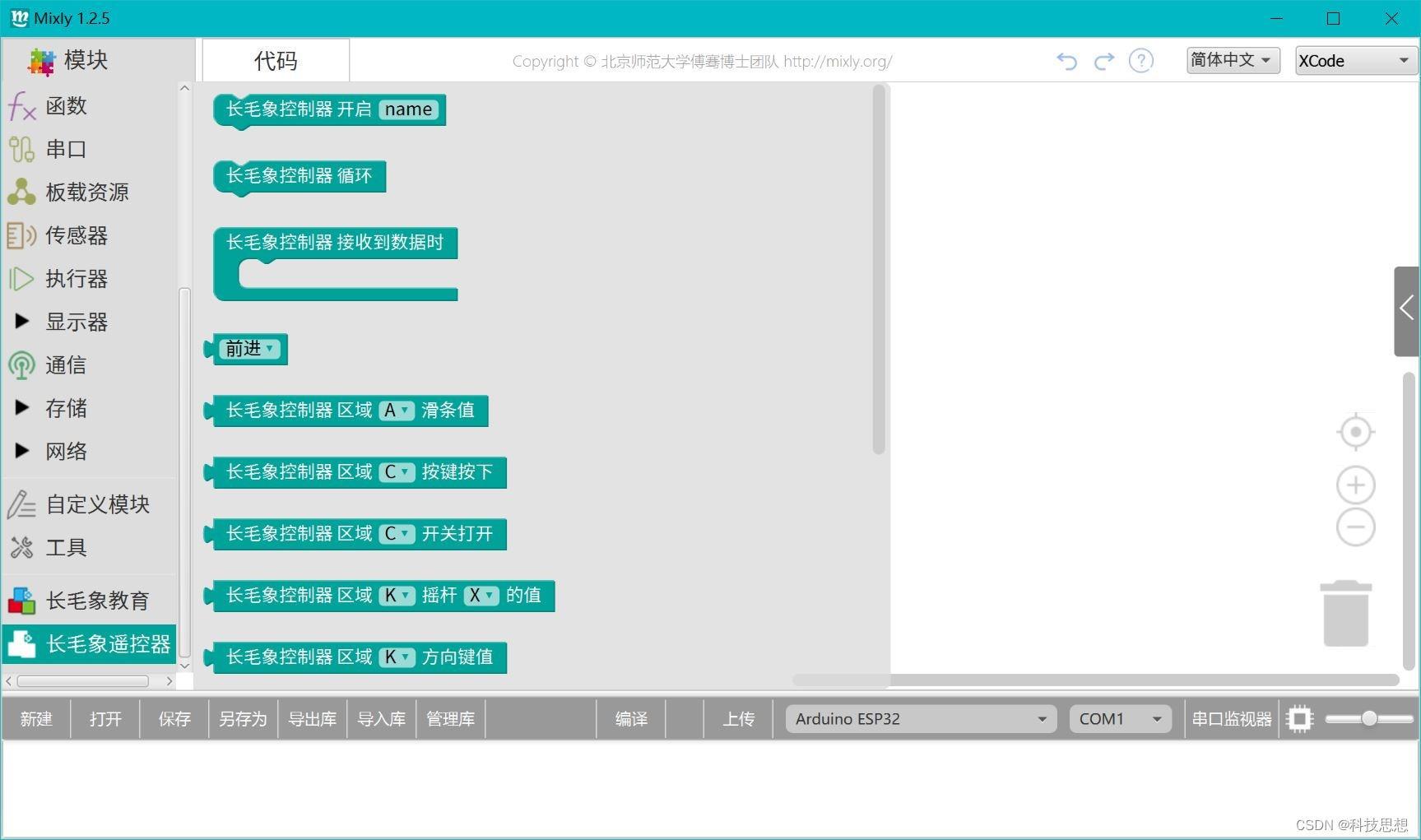This screenshot has width=1421, height=840.
Task: Expand the 显示器 category
Action: coord(76,322)
